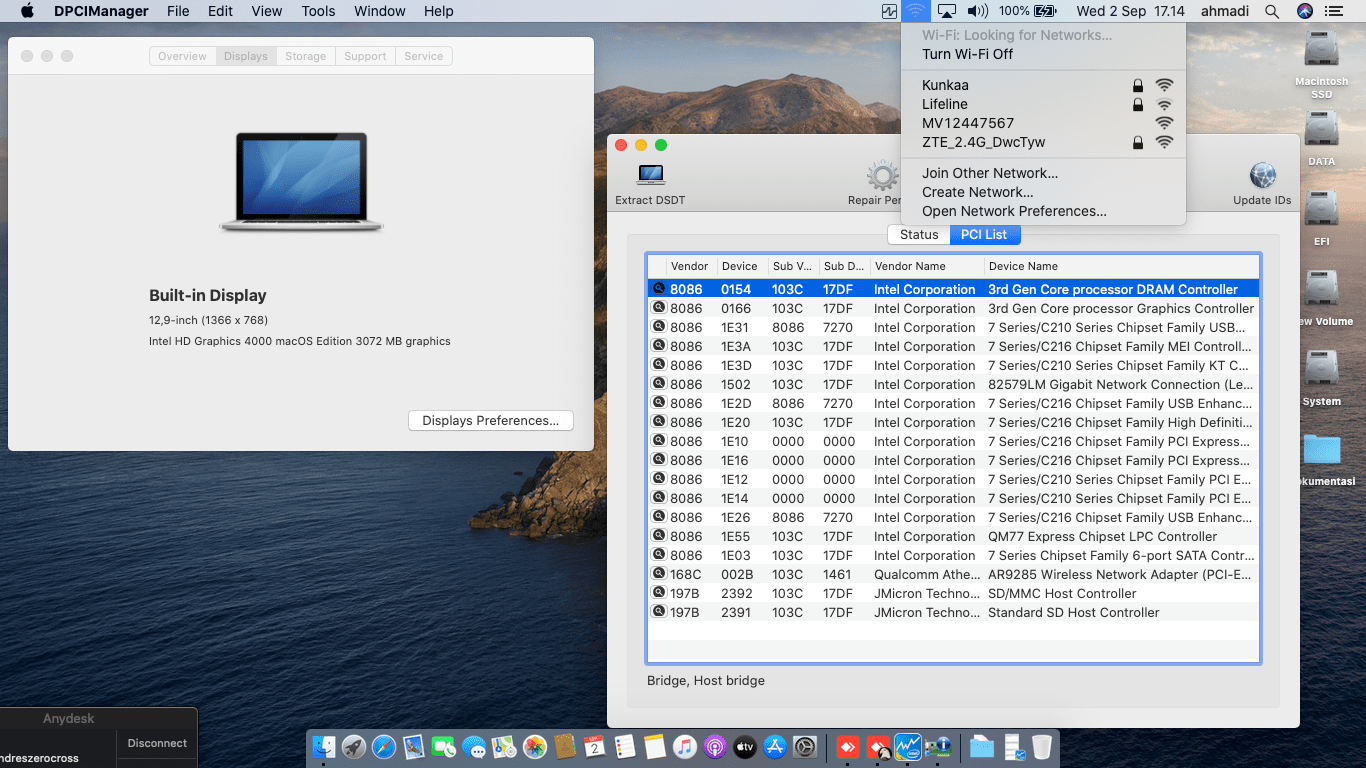Click the Extract DSDT toolbar icon
The width and height of the screenshot is (1366, 768).
(x=651, y=174)
